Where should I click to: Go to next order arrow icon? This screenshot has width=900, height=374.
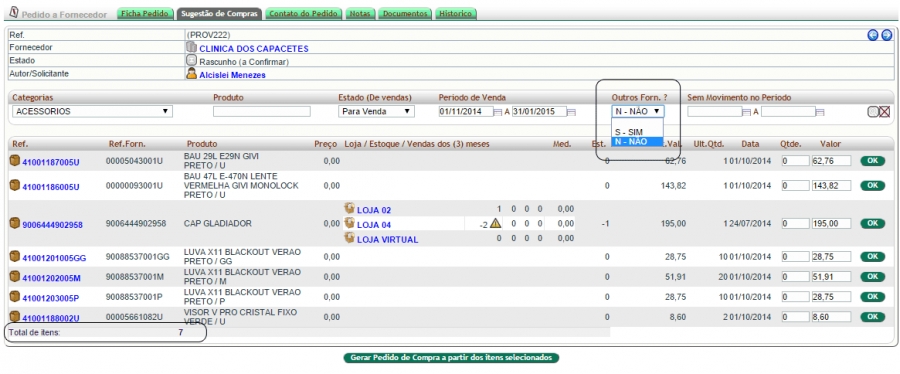(x=886, y=36)
